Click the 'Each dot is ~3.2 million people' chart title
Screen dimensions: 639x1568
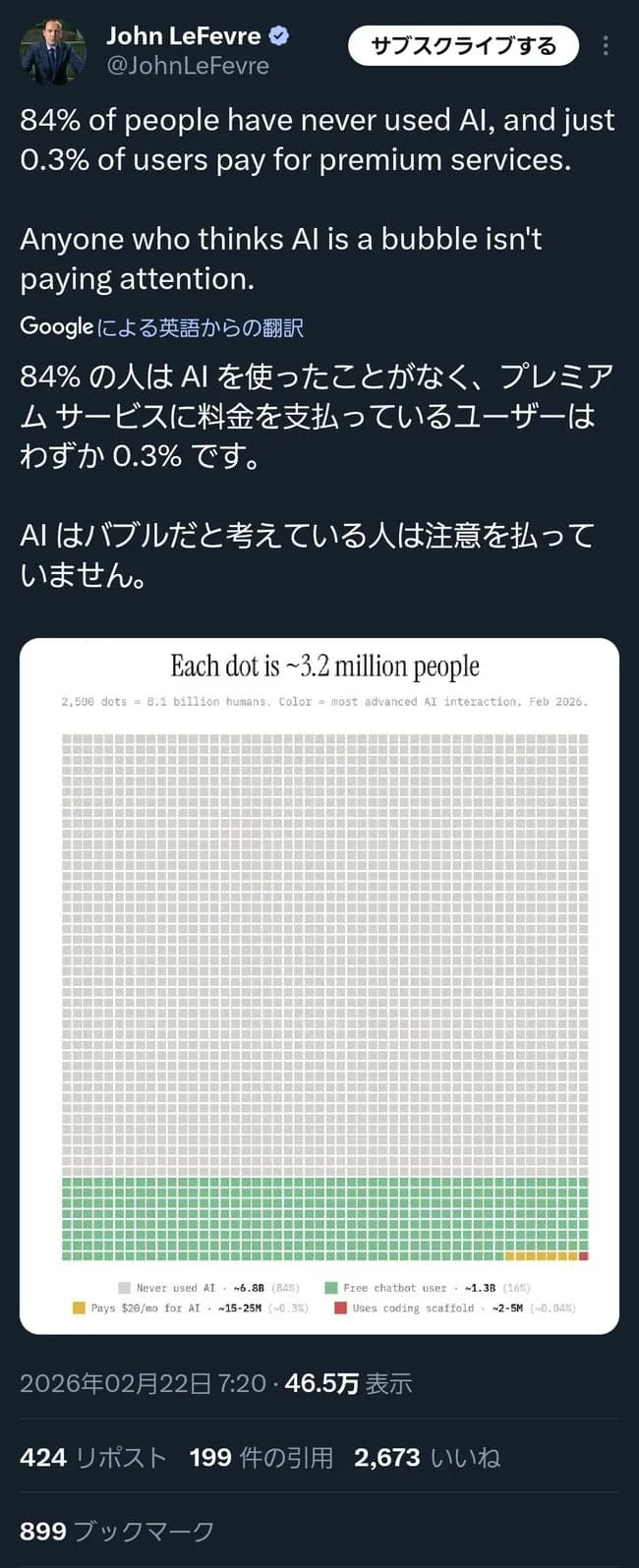click(x=324, y=666)
